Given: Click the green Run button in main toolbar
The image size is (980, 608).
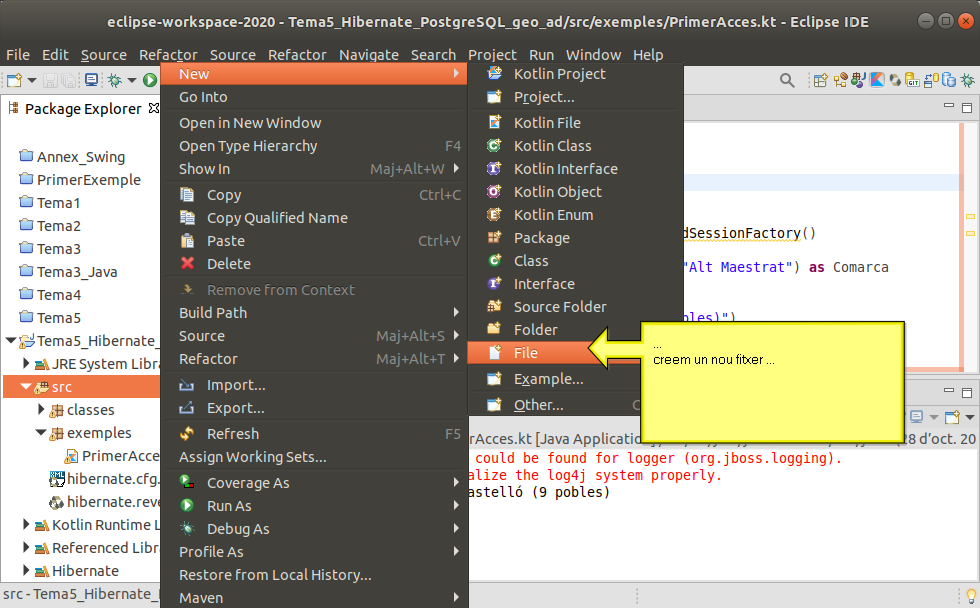Looking at the screenshot, I should coord(150,80).
